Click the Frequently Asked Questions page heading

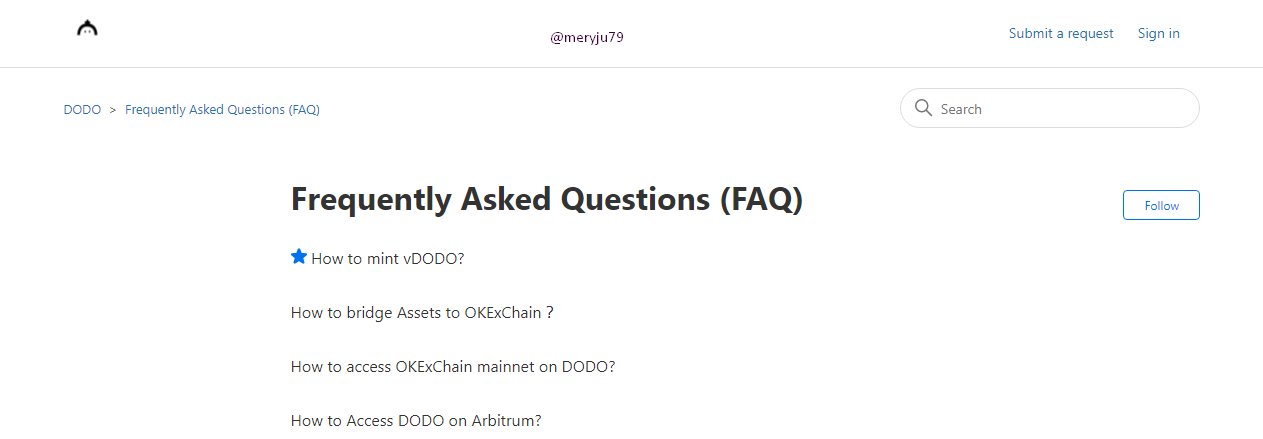coord(547,200)
